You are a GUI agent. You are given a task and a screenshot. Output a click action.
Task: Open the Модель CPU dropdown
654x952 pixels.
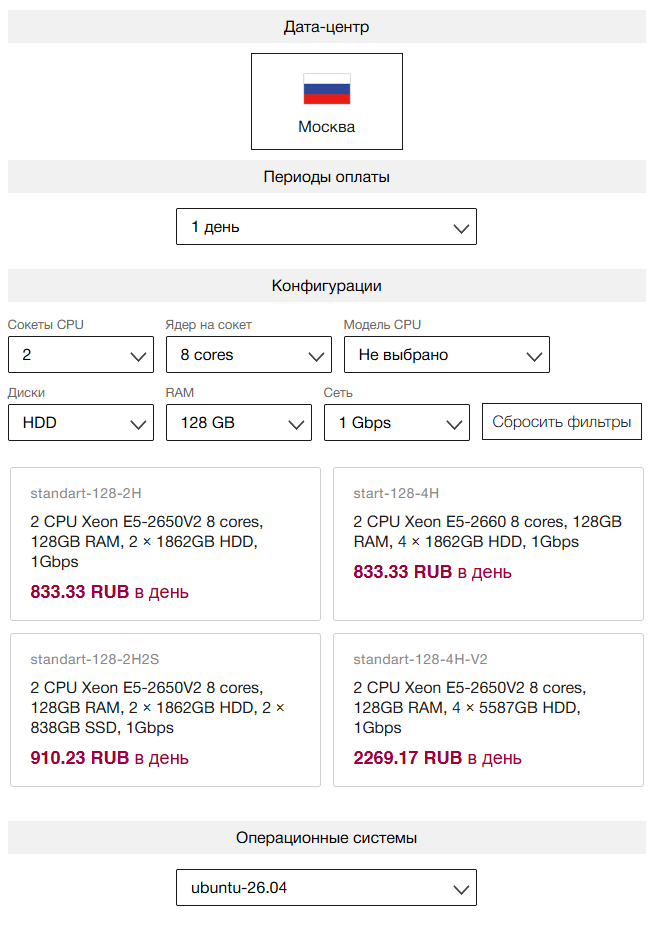point(446,355)
